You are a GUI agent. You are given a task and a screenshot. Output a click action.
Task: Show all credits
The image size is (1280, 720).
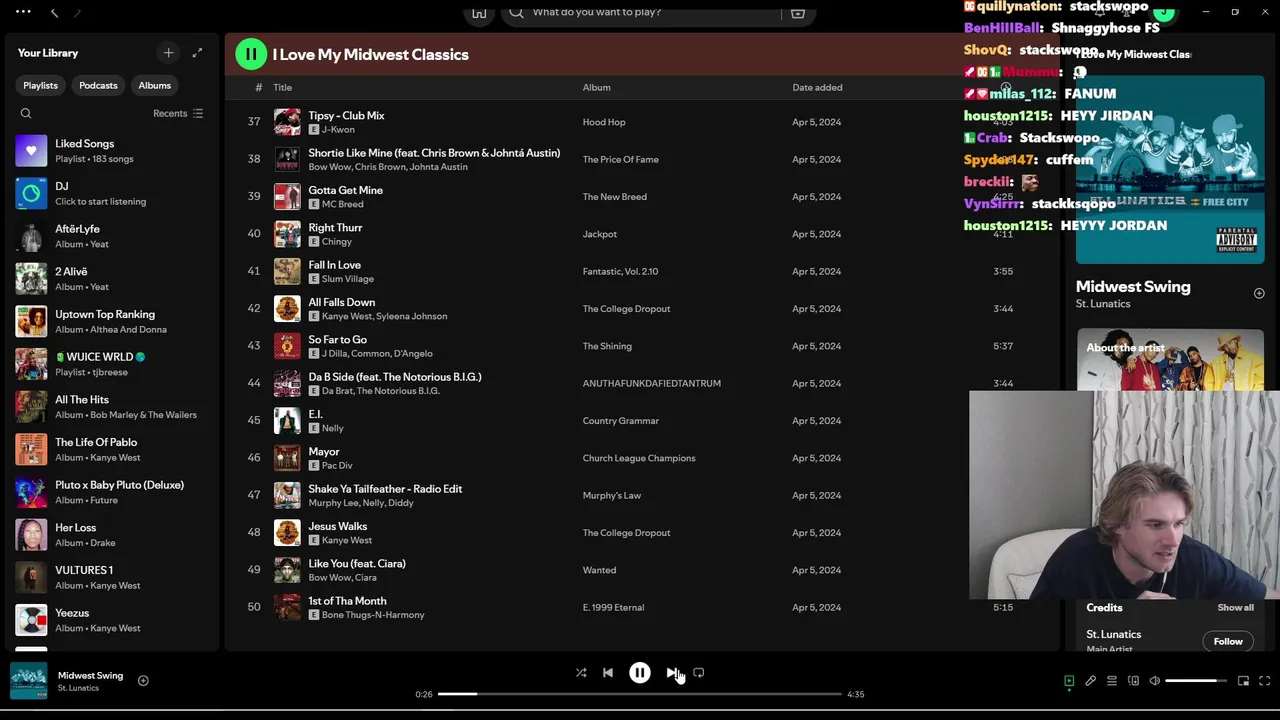point(1236,608)
